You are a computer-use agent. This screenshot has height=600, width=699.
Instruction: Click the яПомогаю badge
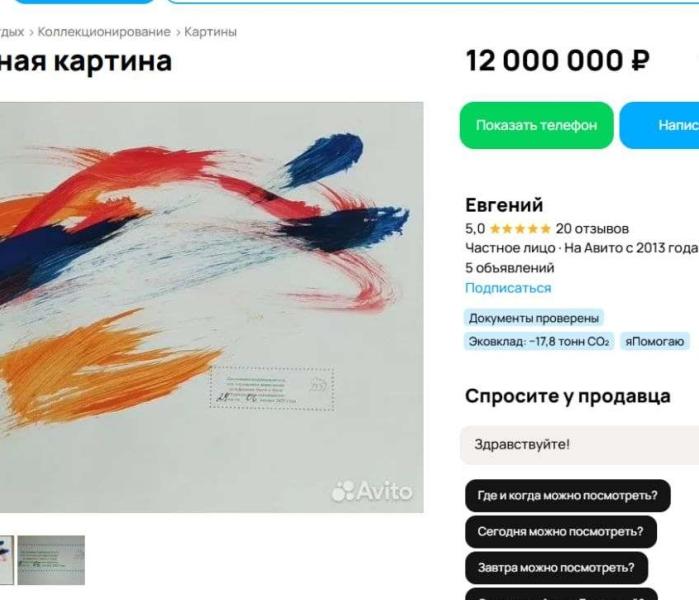[x=654, y=341]
